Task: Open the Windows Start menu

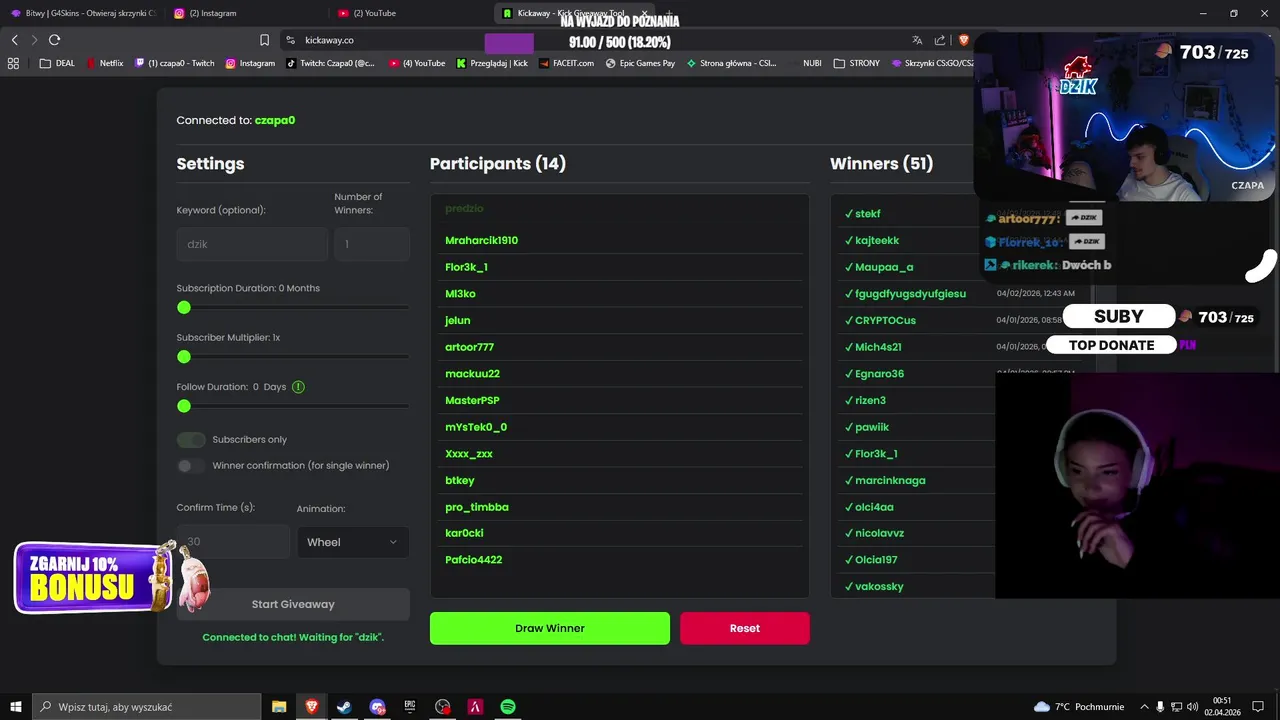Action: point(15,707)
